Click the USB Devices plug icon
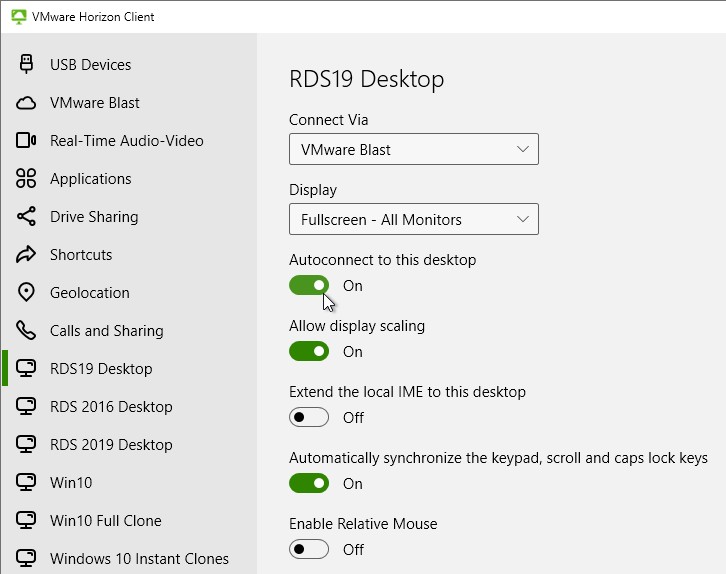 (26, 64)
